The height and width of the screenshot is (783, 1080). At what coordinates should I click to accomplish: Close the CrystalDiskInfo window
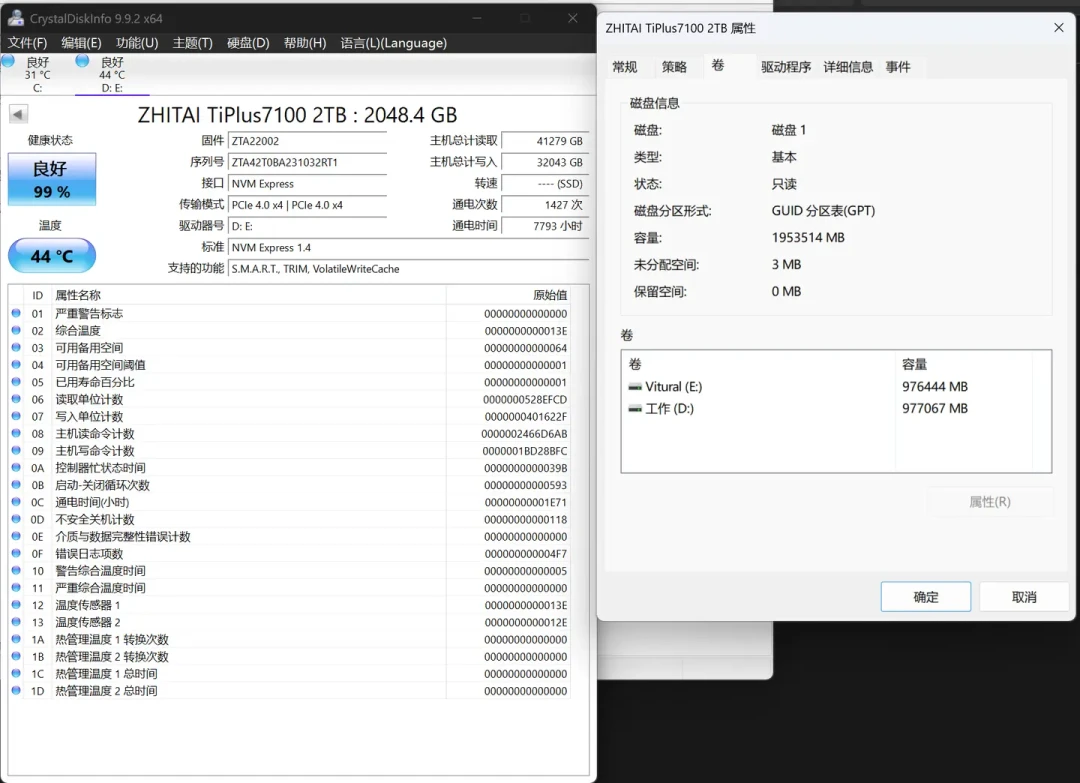pos(572,18)
